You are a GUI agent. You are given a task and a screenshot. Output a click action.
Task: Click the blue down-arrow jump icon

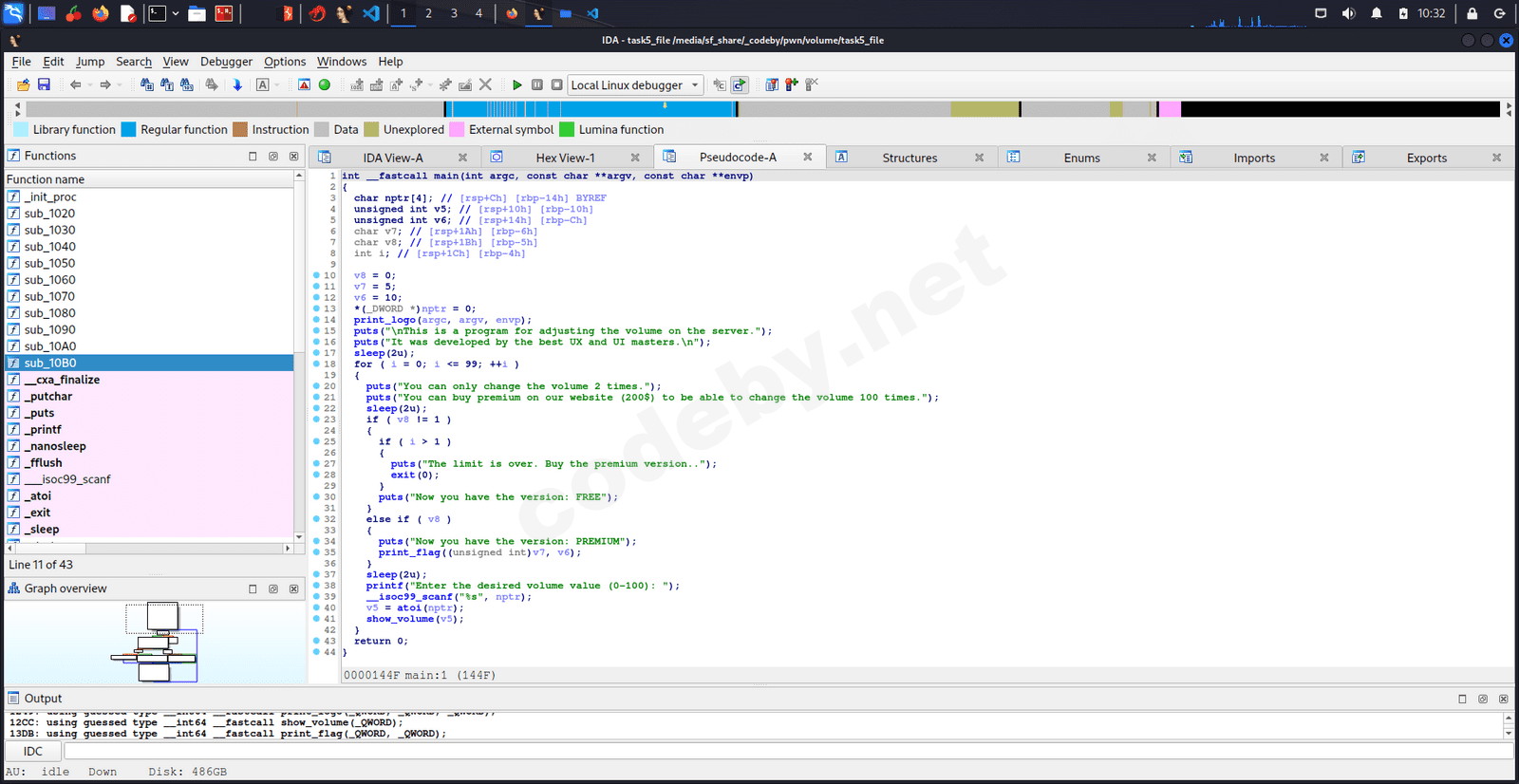tap(237, 85)
